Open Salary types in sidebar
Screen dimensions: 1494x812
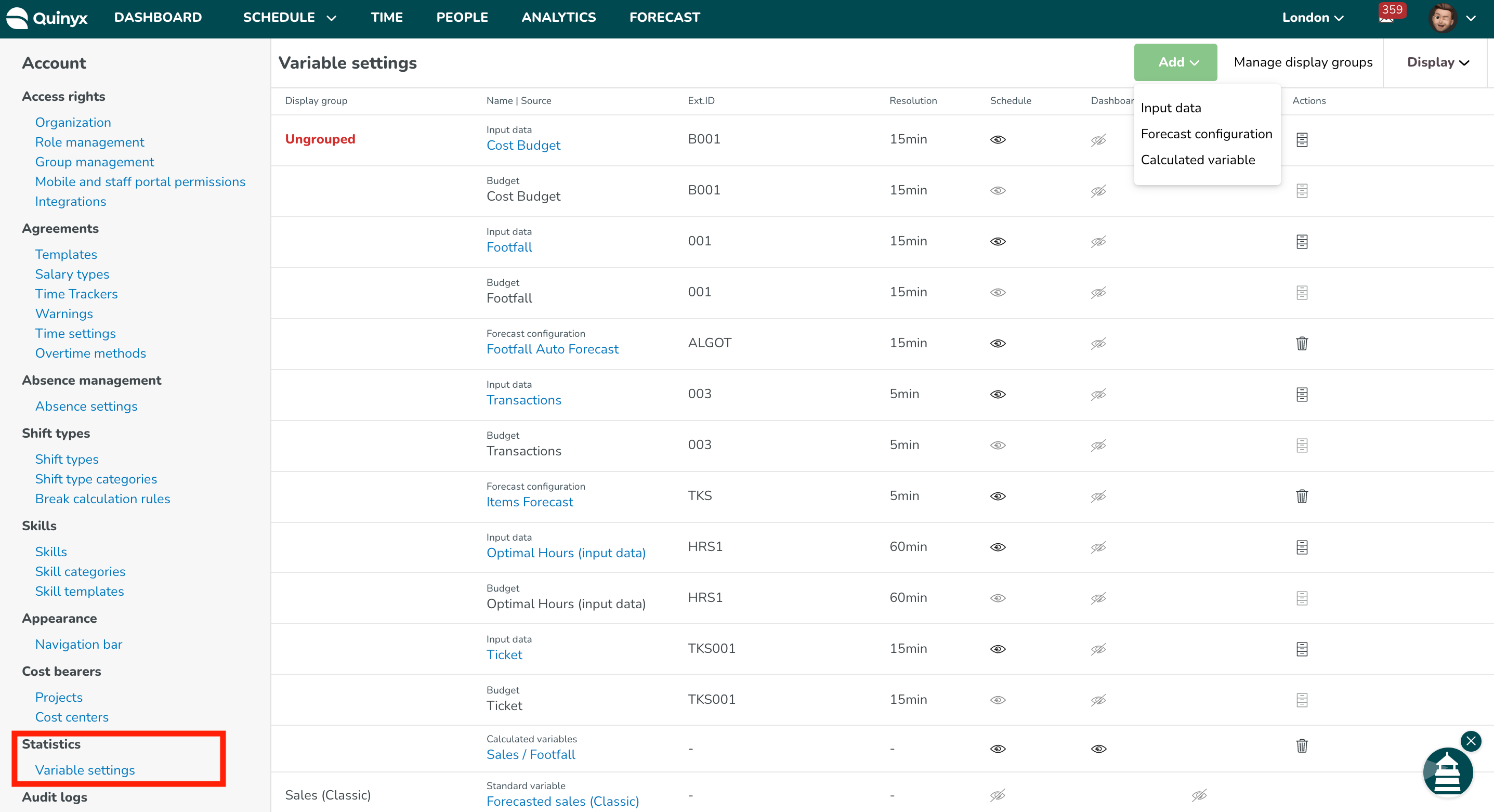click(x=72, y=274)
